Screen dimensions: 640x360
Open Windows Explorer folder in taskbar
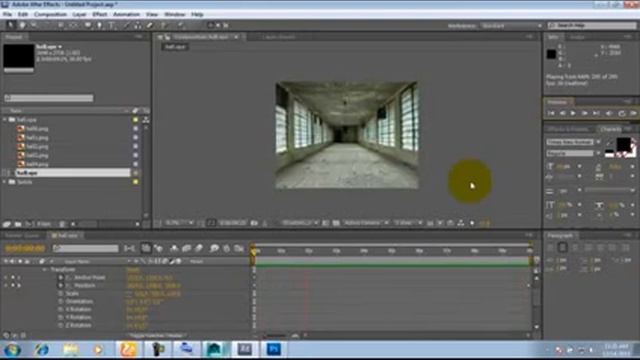point(70,350)
